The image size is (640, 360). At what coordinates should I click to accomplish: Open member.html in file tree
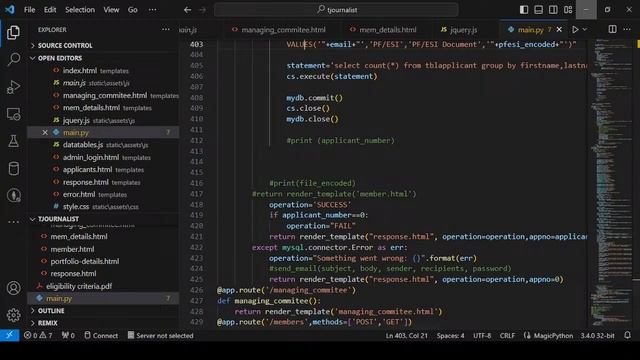tap(103, 249)
